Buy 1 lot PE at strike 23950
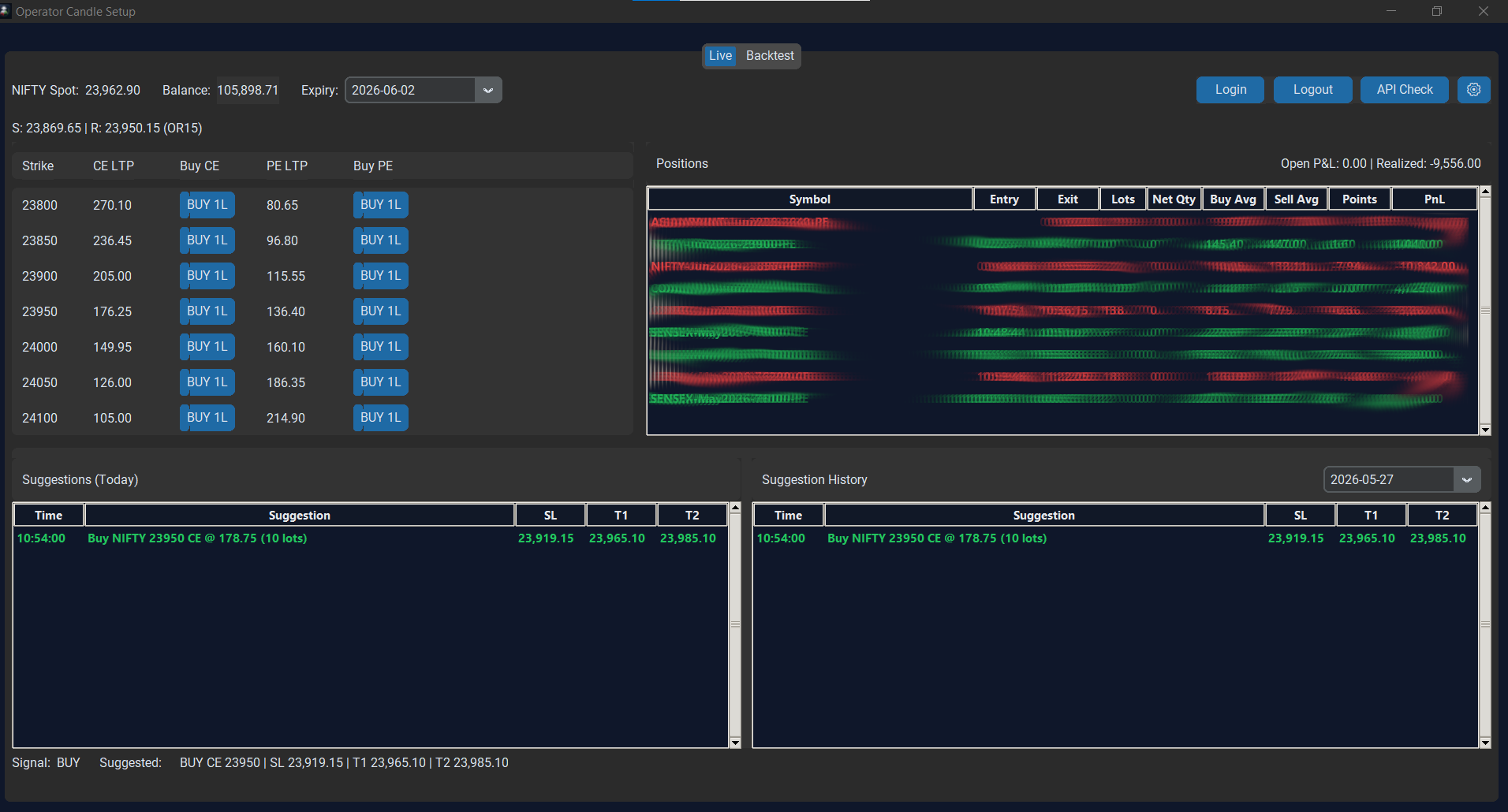1508x812 pixels. (381, 311)
